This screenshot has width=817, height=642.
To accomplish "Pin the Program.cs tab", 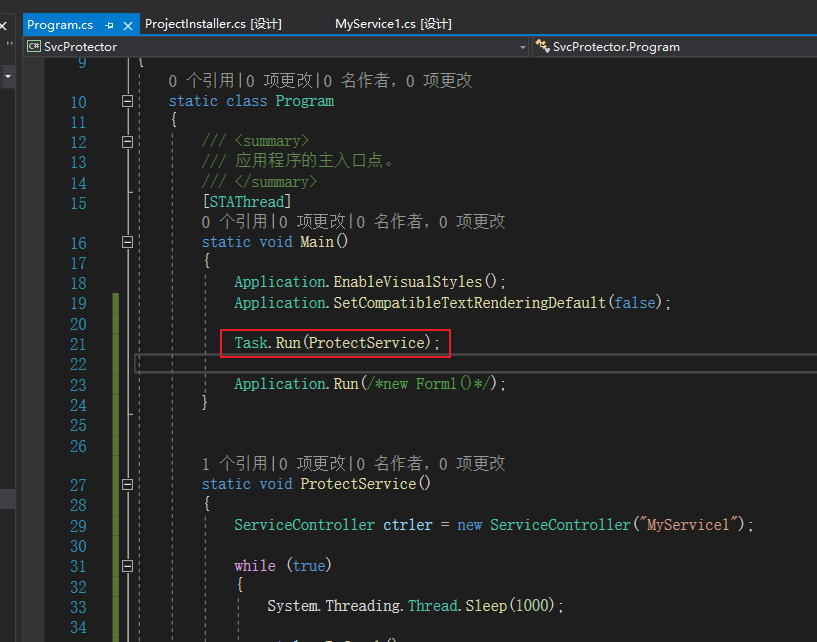I will [x=109, y=24].
